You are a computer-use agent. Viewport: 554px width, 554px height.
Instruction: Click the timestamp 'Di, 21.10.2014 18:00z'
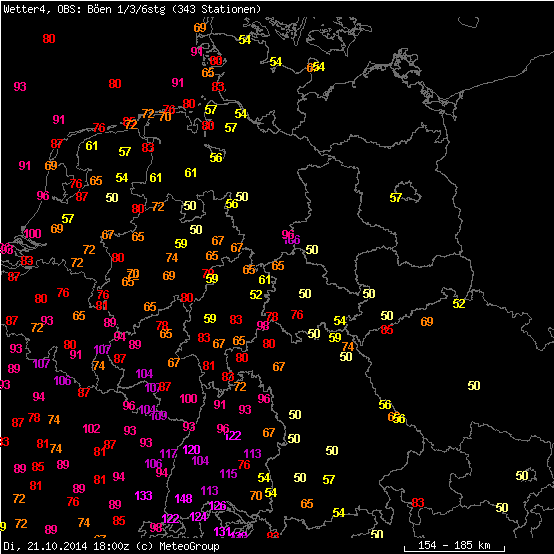66,546
